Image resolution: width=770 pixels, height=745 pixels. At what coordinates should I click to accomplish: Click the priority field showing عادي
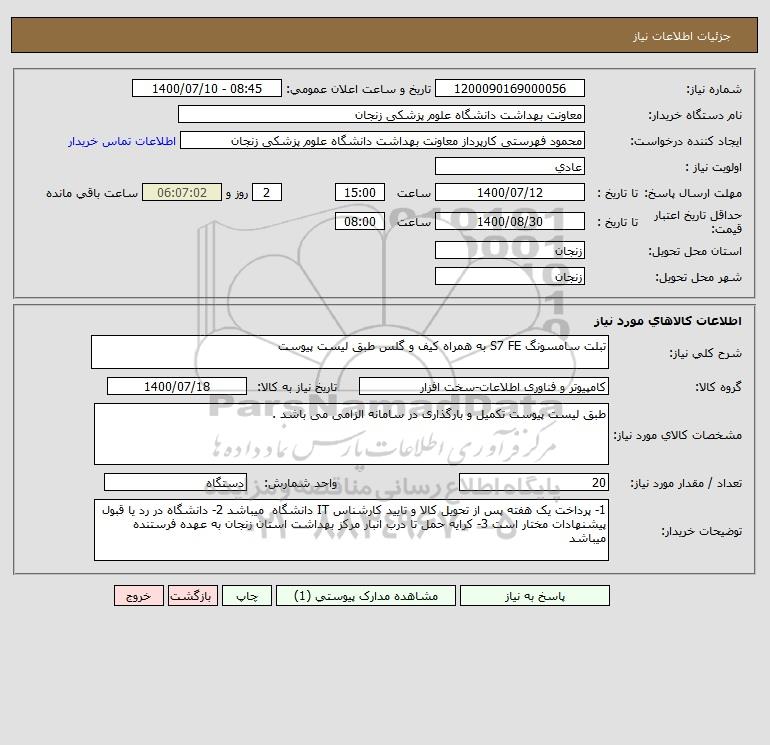pyautogui.click(x=510, y=166)
